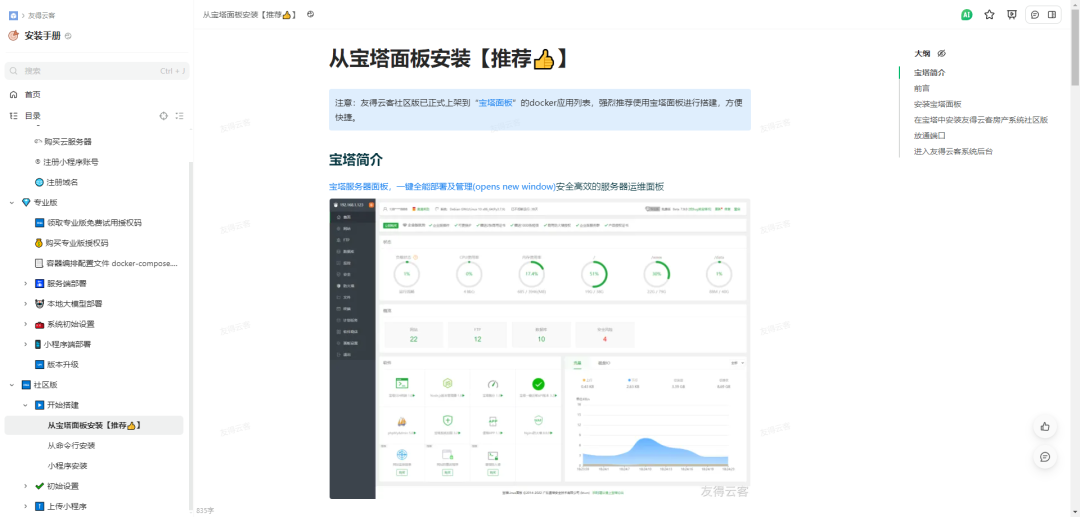Click the icon beside 安装手册 title
Screen dimensions: 1080x517
click(68, 36)
